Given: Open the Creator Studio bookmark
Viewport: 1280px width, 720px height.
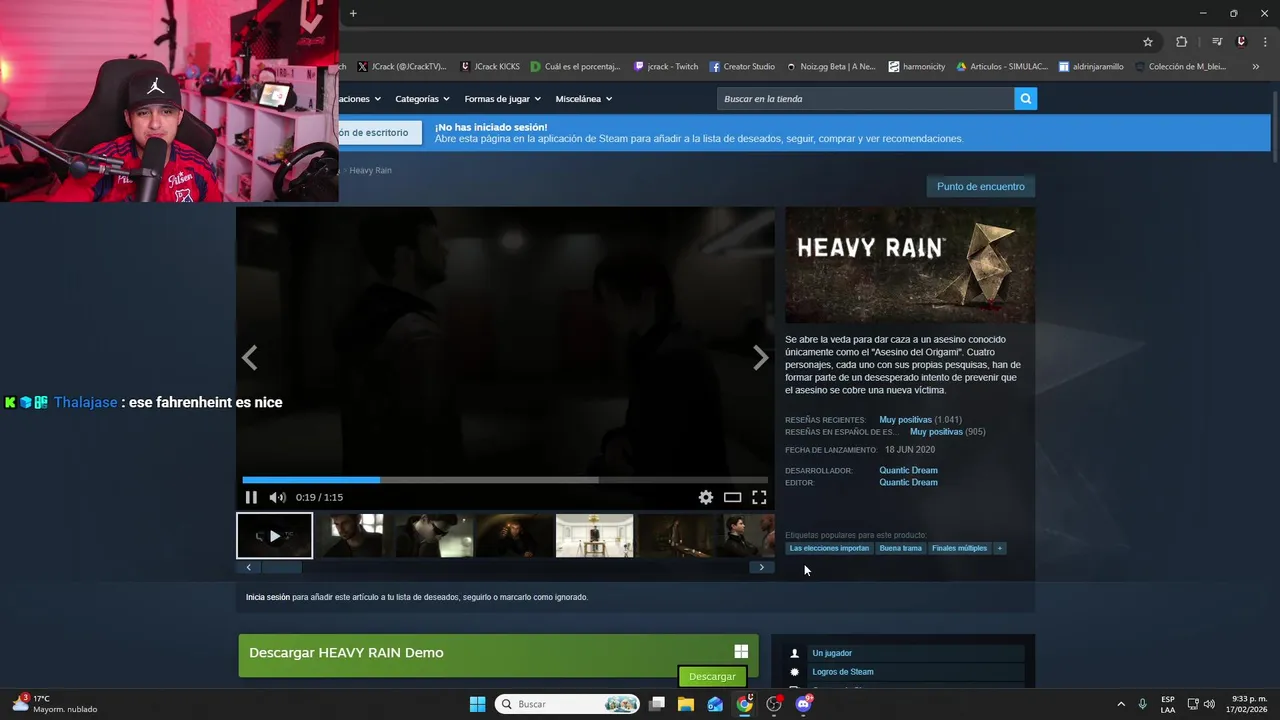Looking at the screenshot, I should 742,67.
